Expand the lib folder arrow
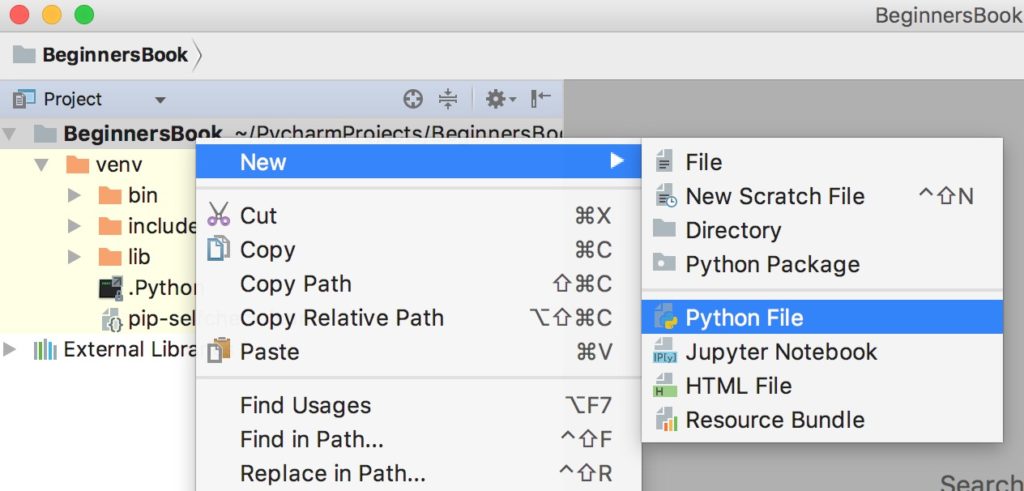Viewport: 1024px width, 491px height. pyautogui.click(x=74, y=257)
